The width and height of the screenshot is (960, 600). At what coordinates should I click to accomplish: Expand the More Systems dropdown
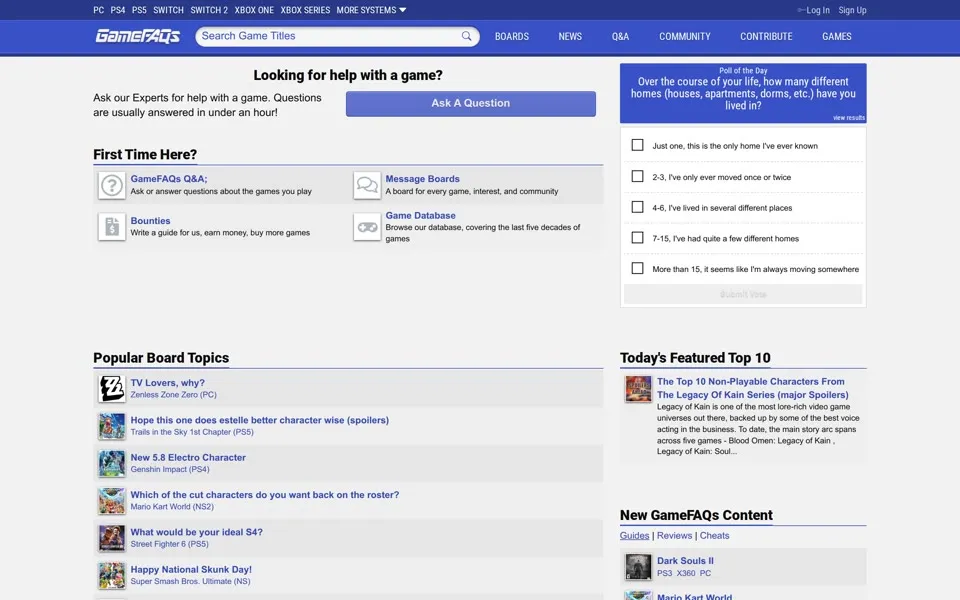[371, 10]
